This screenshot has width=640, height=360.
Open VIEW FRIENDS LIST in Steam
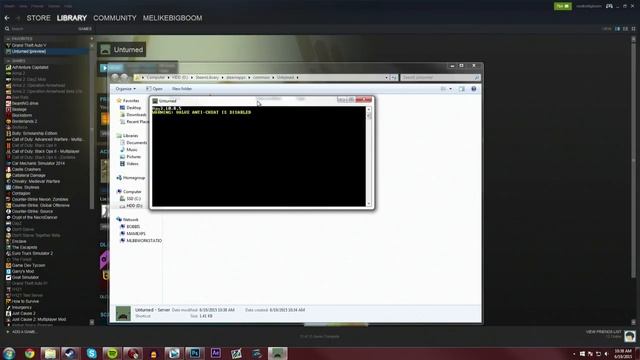tap(603, 332)
